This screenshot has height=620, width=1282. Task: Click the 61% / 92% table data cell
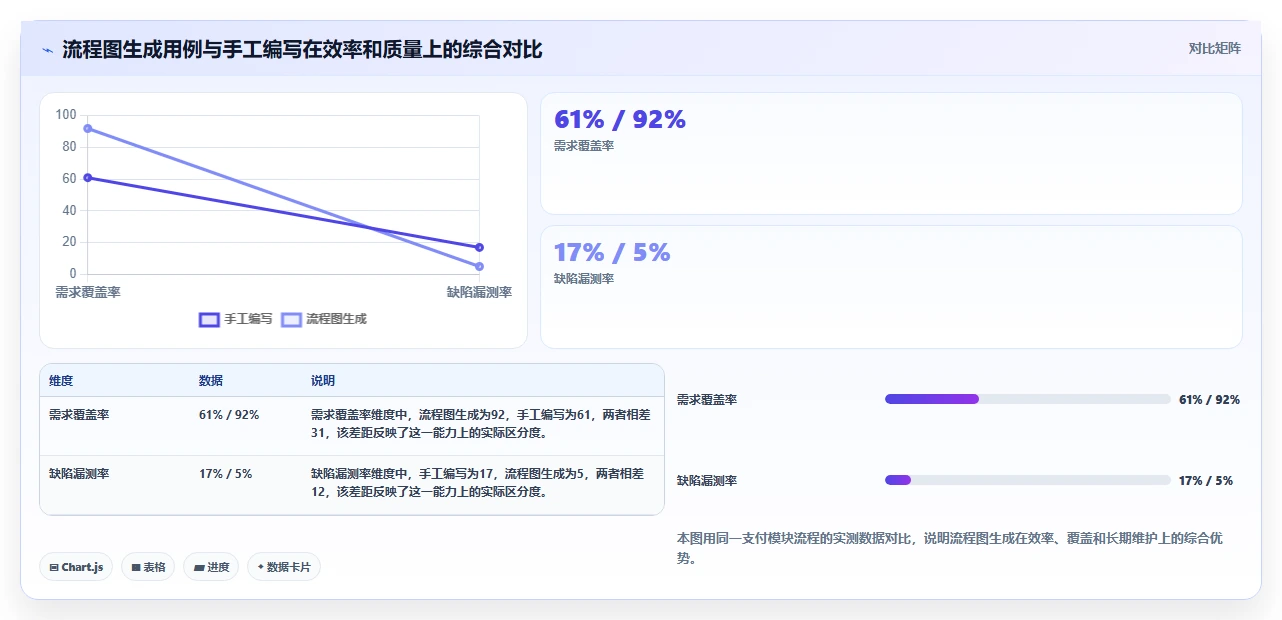tap(229, 415)
